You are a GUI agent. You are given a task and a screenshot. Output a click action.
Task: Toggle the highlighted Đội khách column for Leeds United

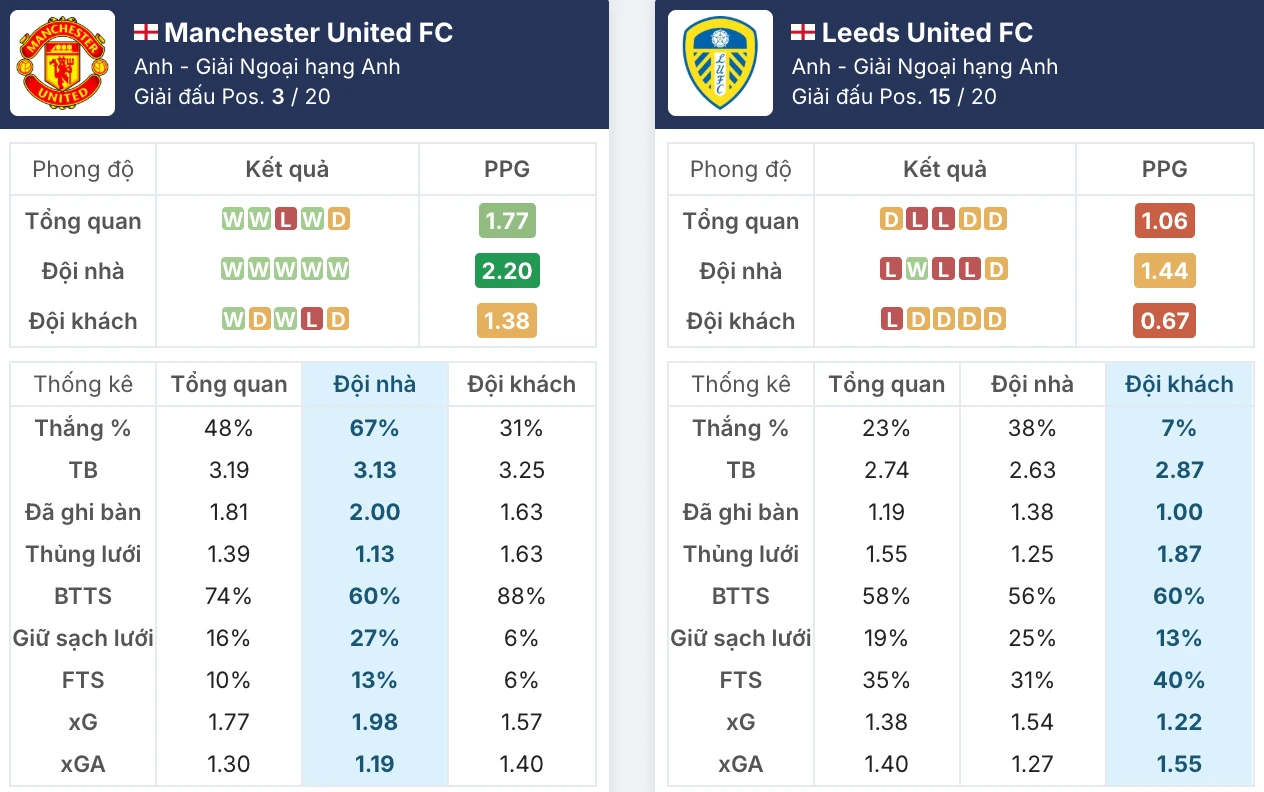pos(1179,384)
